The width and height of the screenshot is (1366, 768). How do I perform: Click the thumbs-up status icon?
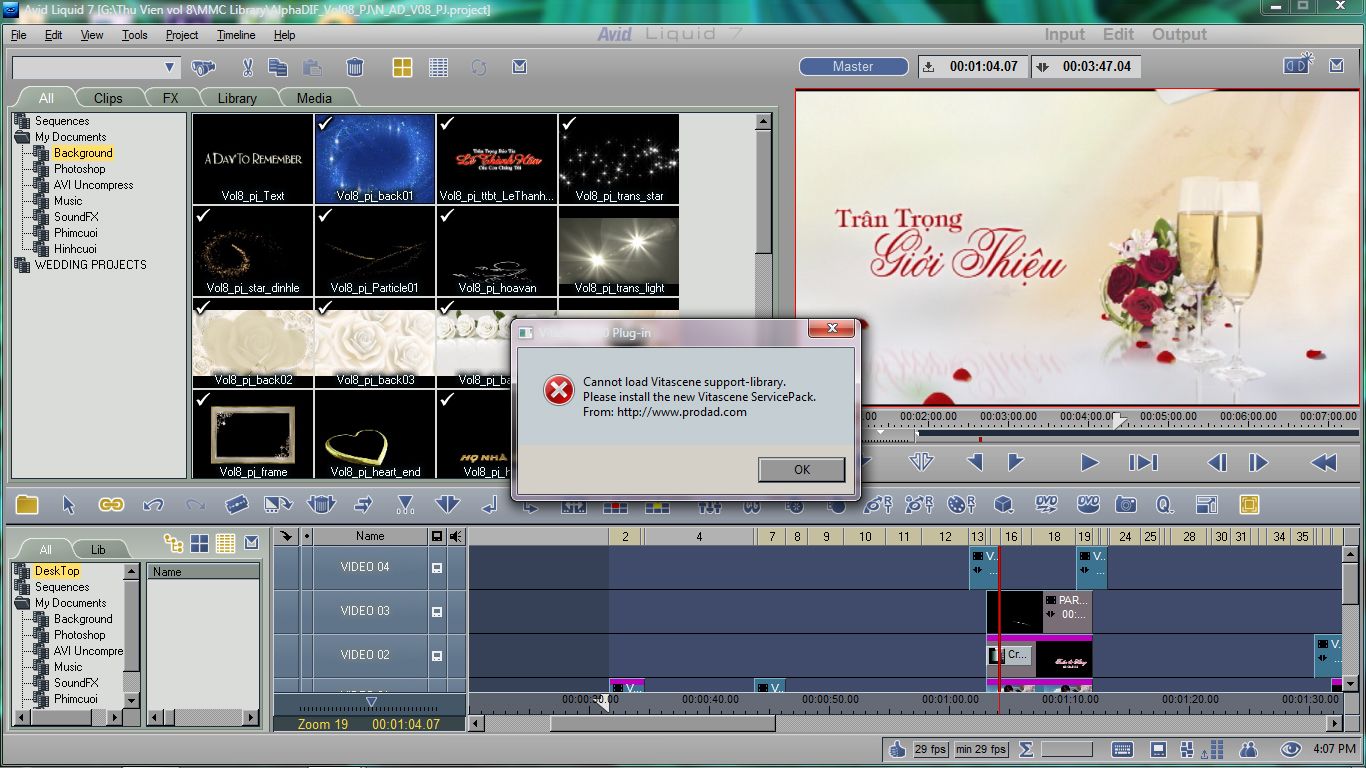click(897, 749)
